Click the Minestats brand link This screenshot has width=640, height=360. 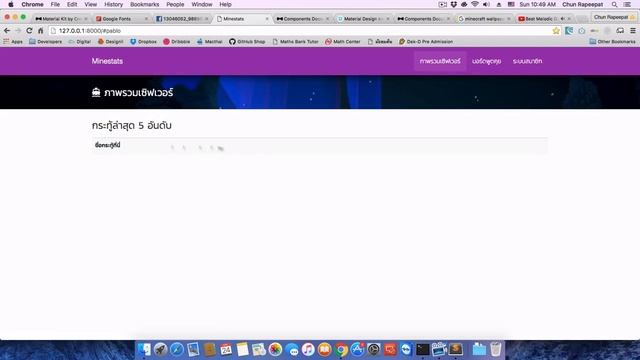click(107, 61)
